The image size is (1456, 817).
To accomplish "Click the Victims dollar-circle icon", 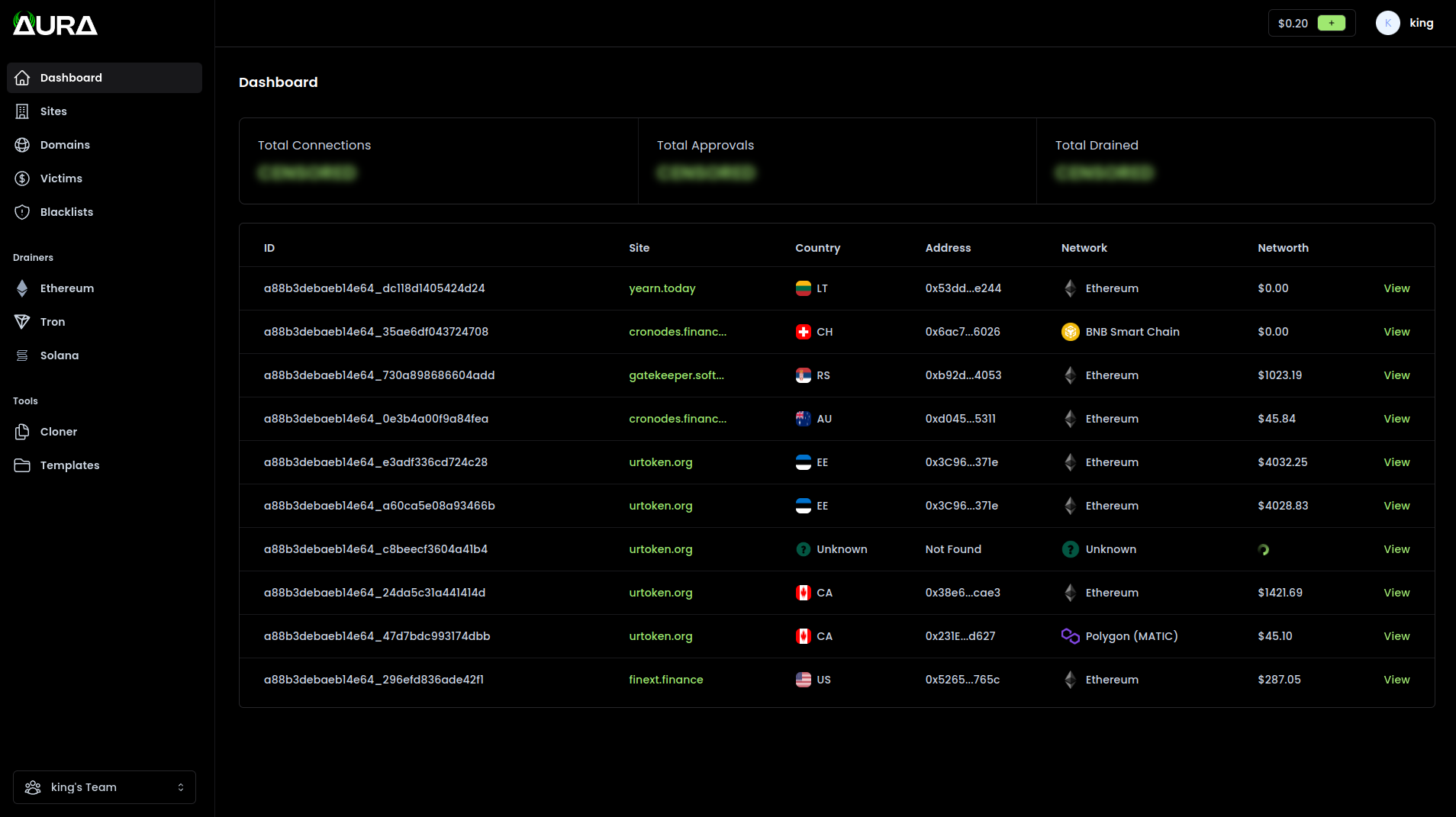I will tap(22, 179).
